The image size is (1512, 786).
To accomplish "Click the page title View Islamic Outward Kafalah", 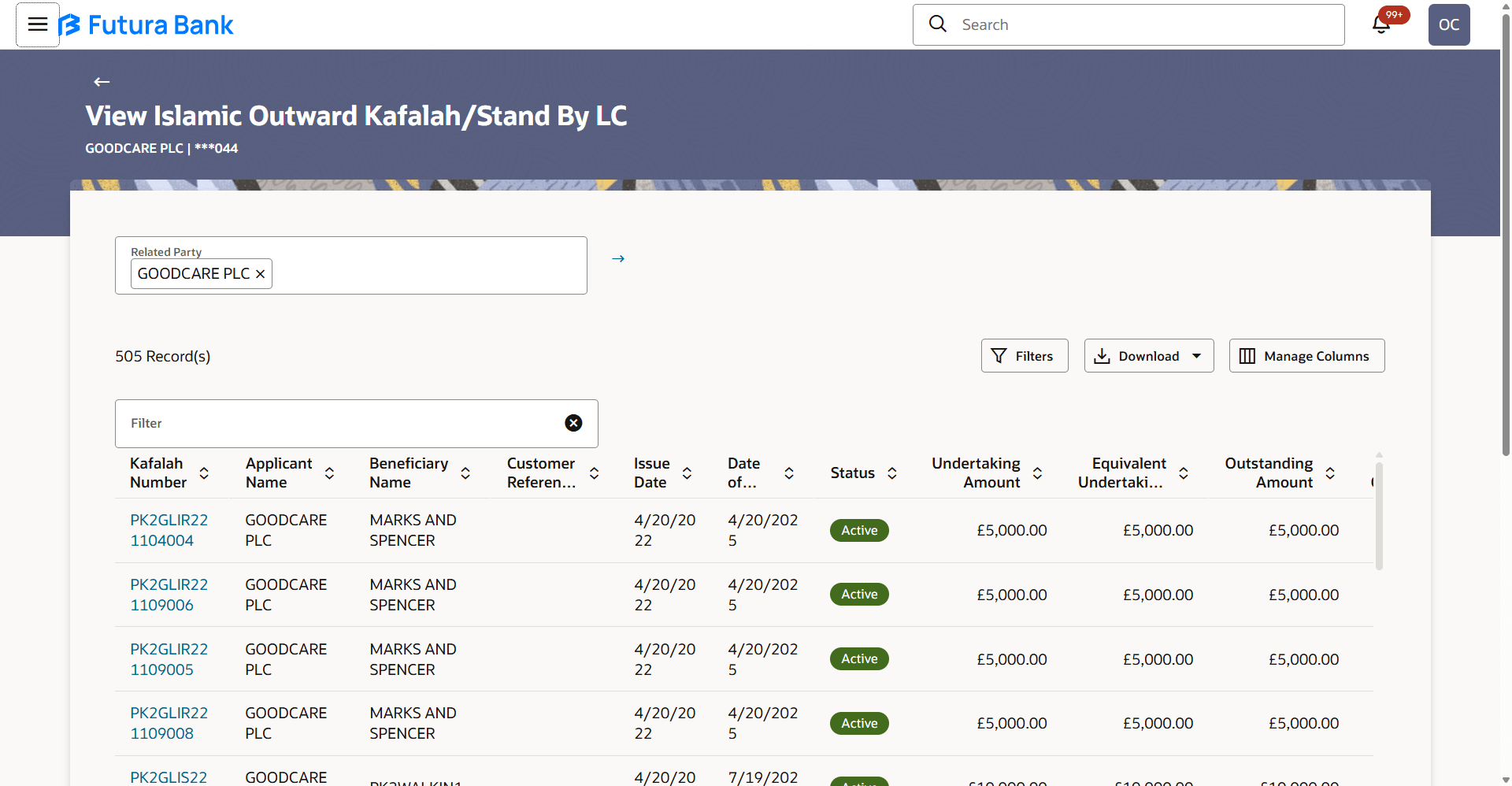I will (x=356, y=116).
